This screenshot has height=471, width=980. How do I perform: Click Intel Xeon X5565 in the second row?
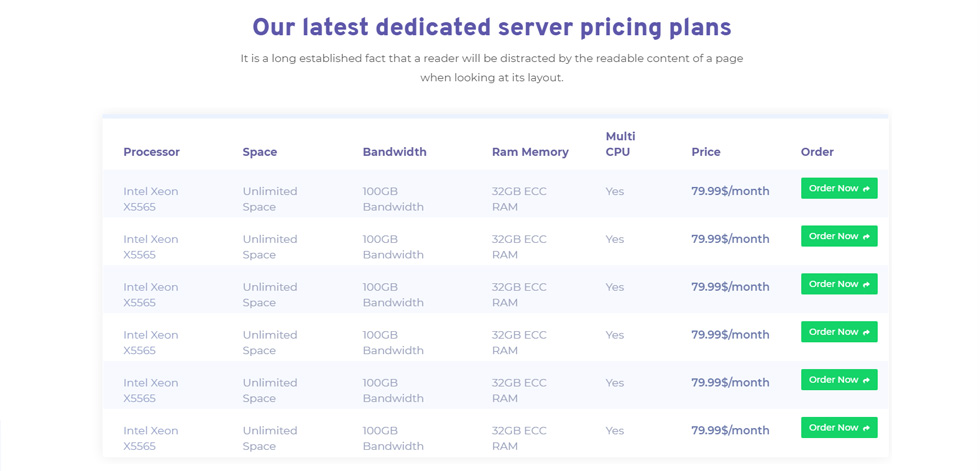click(x=151, y=247)
